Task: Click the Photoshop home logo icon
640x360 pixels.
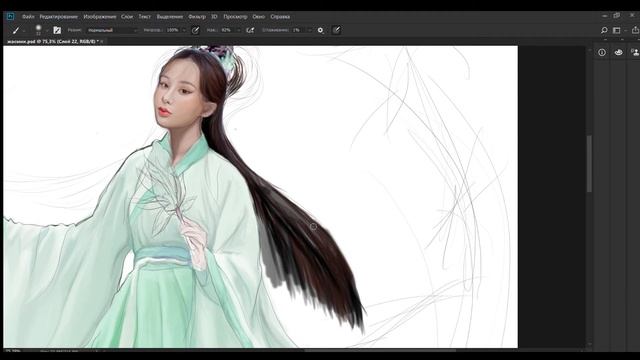Action: (11, 16)
